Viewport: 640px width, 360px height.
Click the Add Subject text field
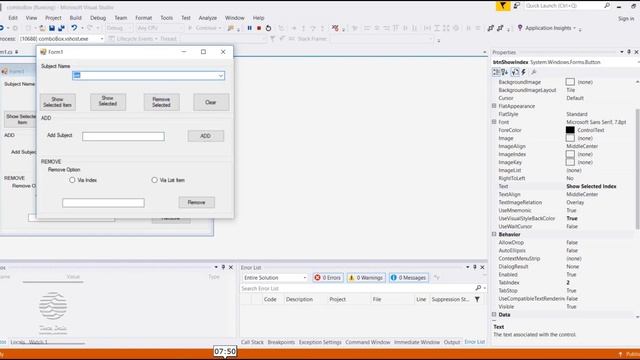point(123,136)
